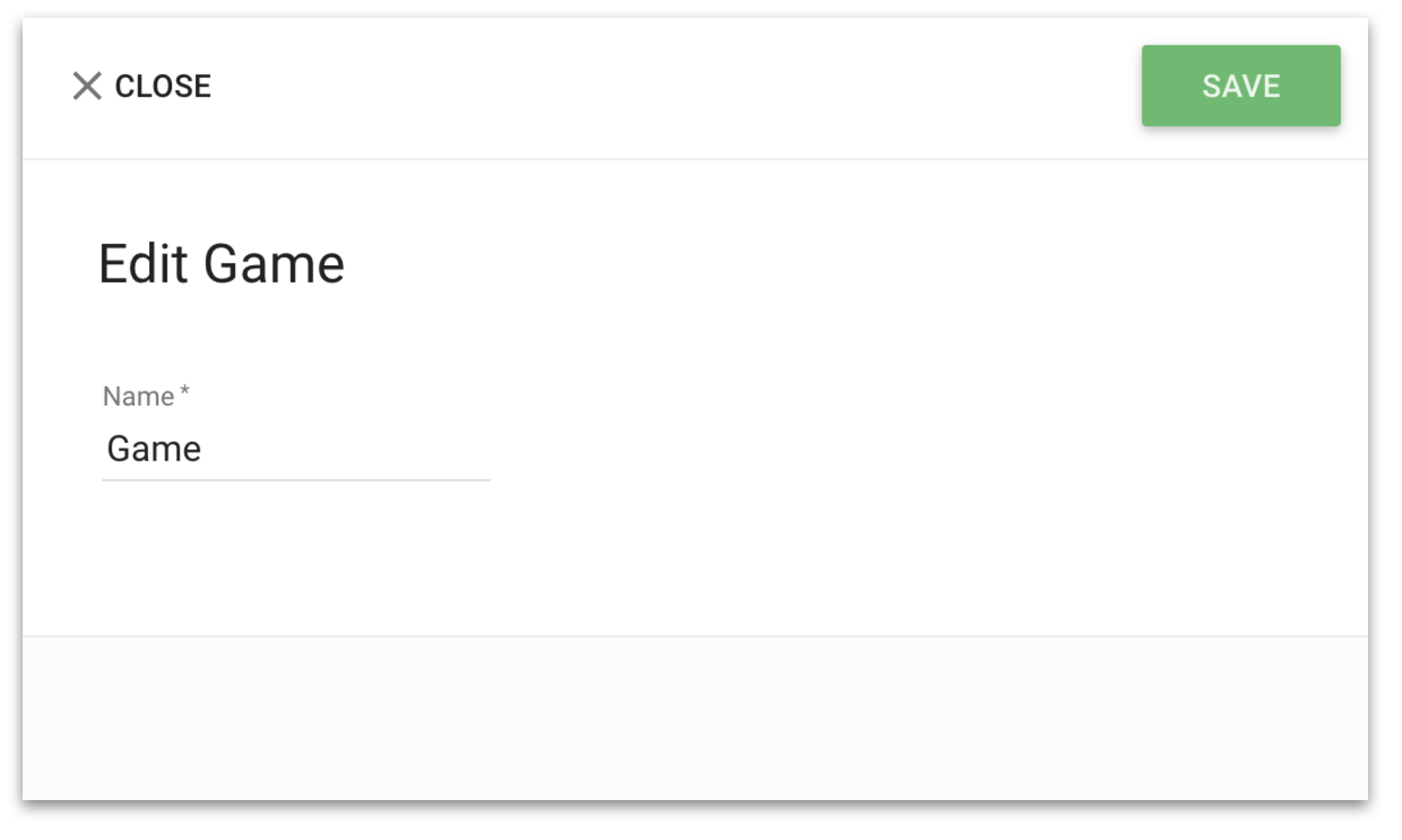This screenshot has width=1402, height=840.
Task: Click the blank header area between CLOSE and SAVE
Action: [674, 87]
